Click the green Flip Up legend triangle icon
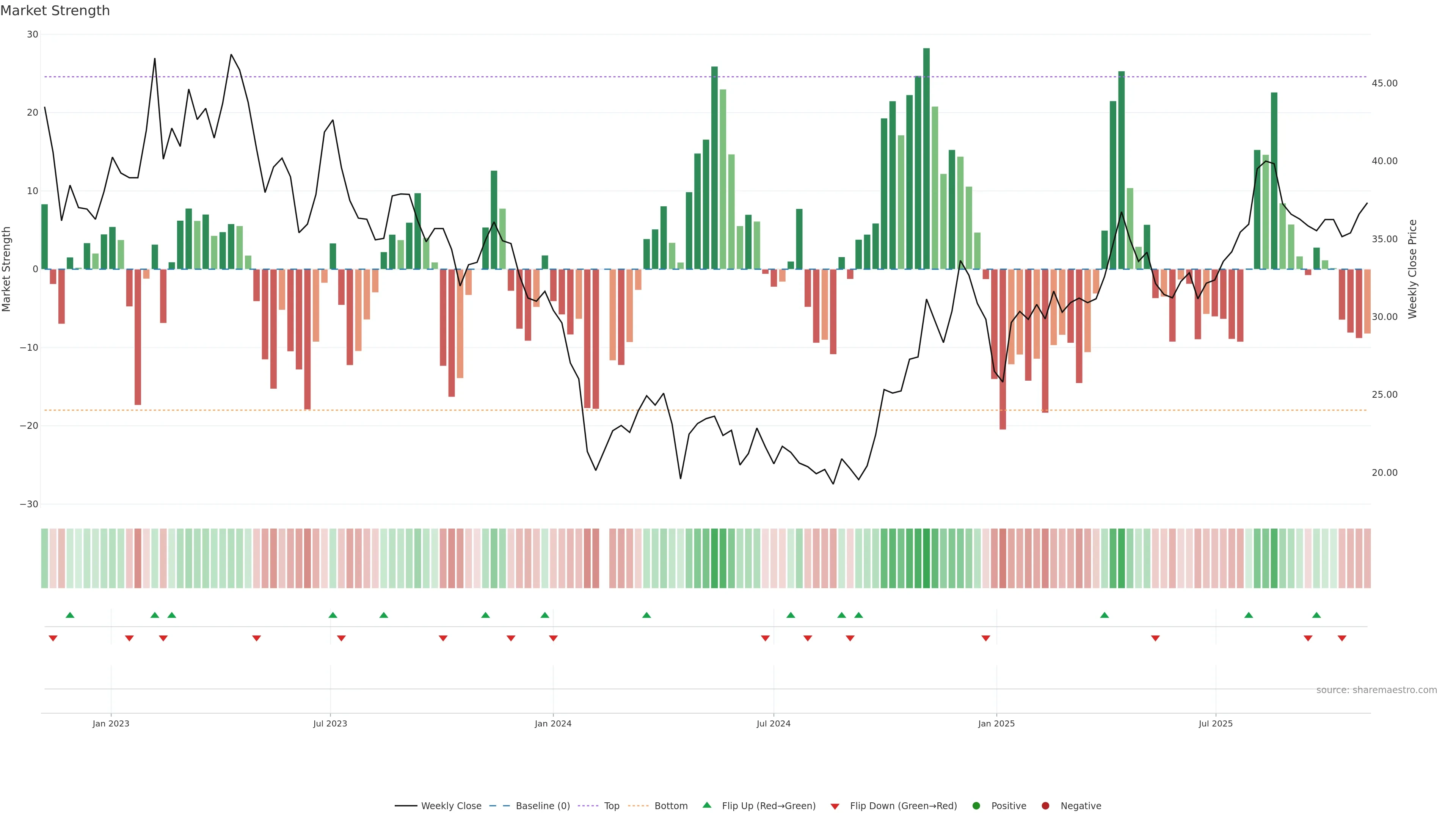 tap(706, 805)
